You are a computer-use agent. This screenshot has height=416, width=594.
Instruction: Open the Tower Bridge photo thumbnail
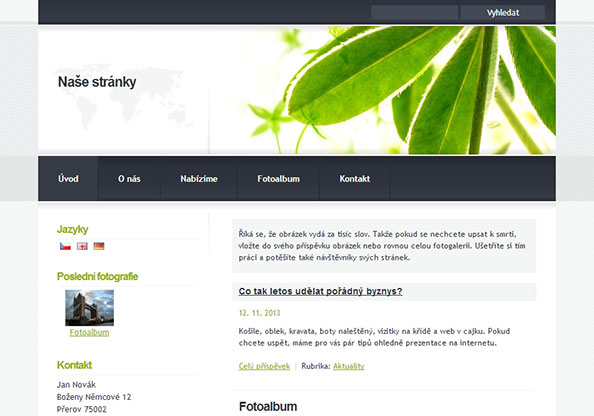pyautogui.click(x=89, y=308)
